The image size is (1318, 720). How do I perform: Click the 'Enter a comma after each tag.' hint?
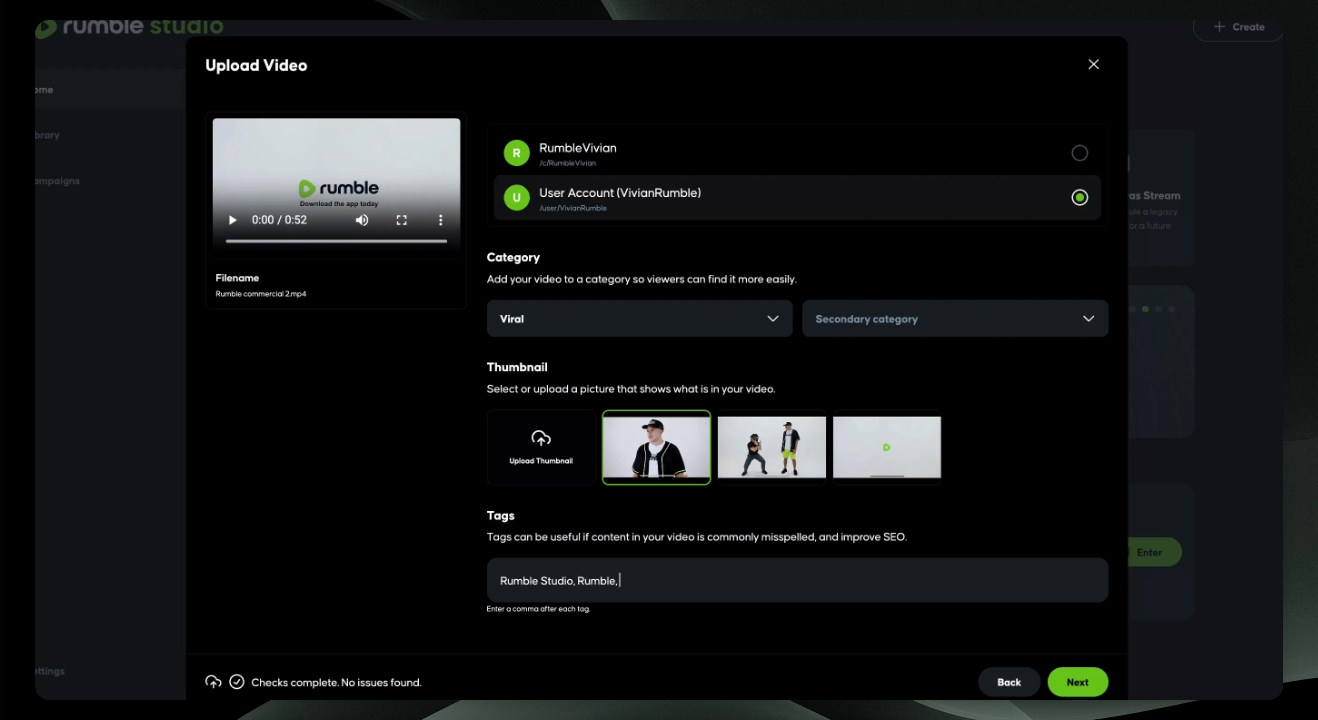pyautogui.click(x=538, y=609)
